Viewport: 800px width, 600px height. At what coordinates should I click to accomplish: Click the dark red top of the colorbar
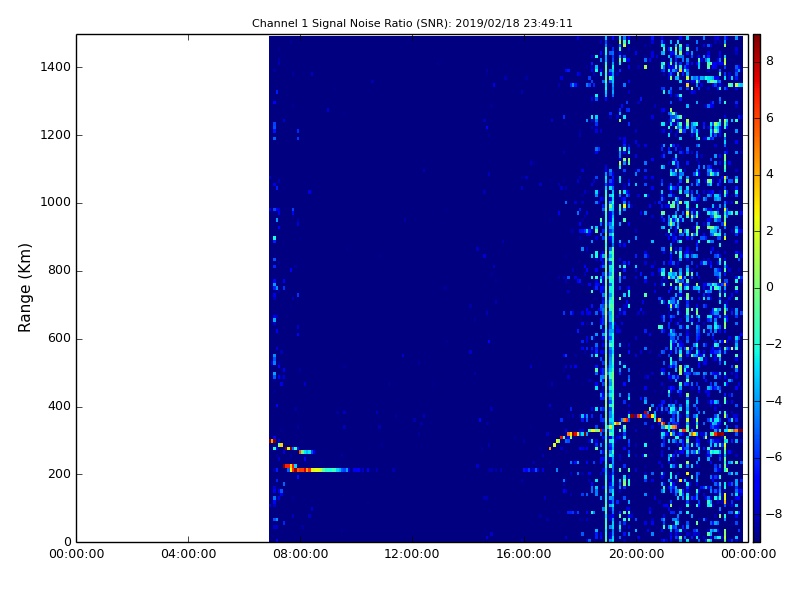(757, 41)
